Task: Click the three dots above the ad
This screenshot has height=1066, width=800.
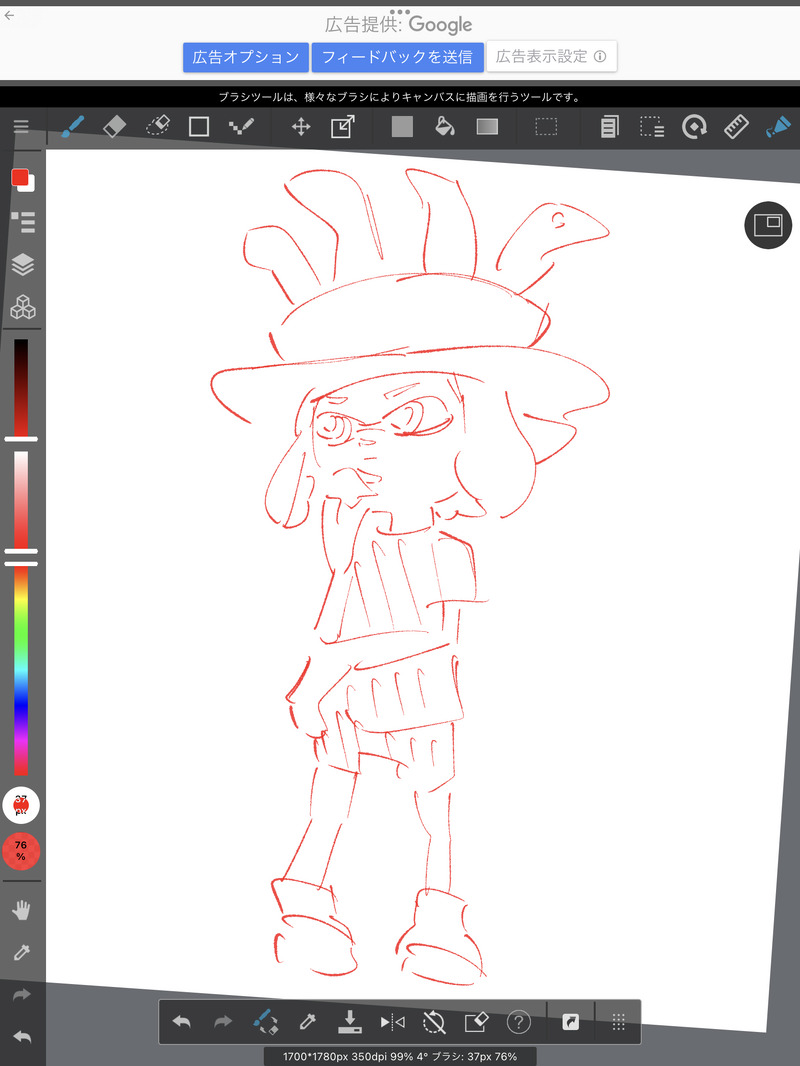Action: pos(400,12)
